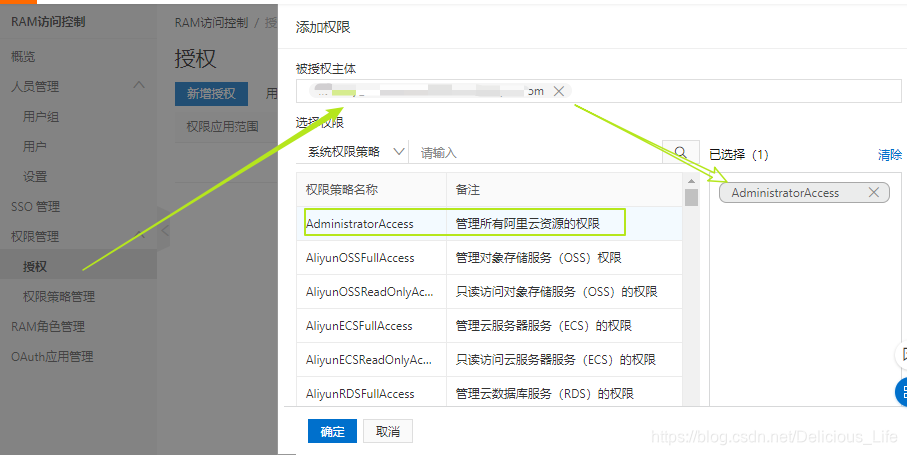Cancel with the 取消 button

tap(388, 431)
